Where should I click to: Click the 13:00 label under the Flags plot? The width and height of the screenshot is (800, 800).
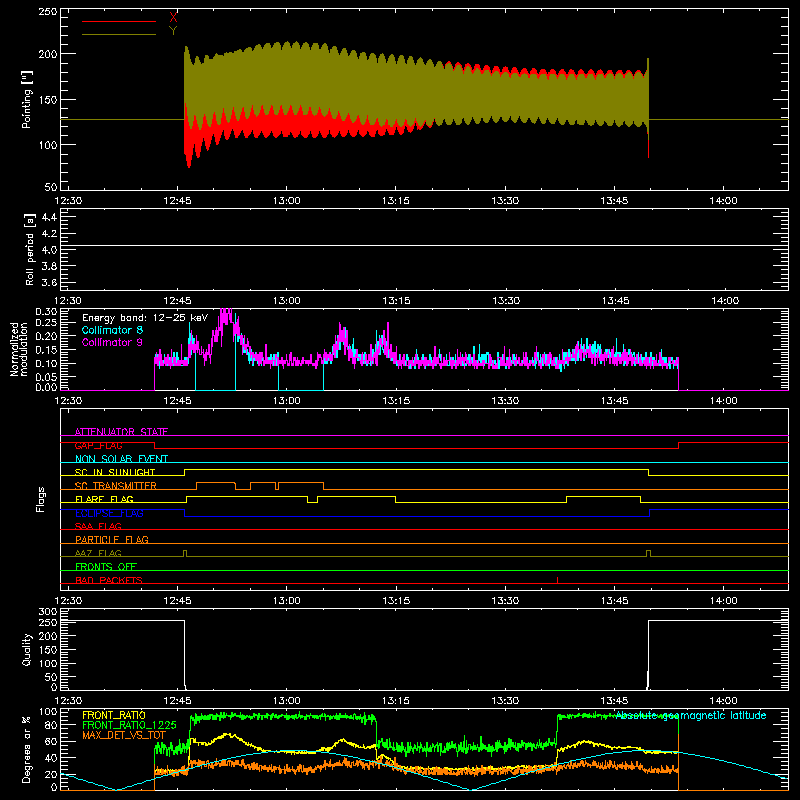pyautogui.click(x=287, y=601)
